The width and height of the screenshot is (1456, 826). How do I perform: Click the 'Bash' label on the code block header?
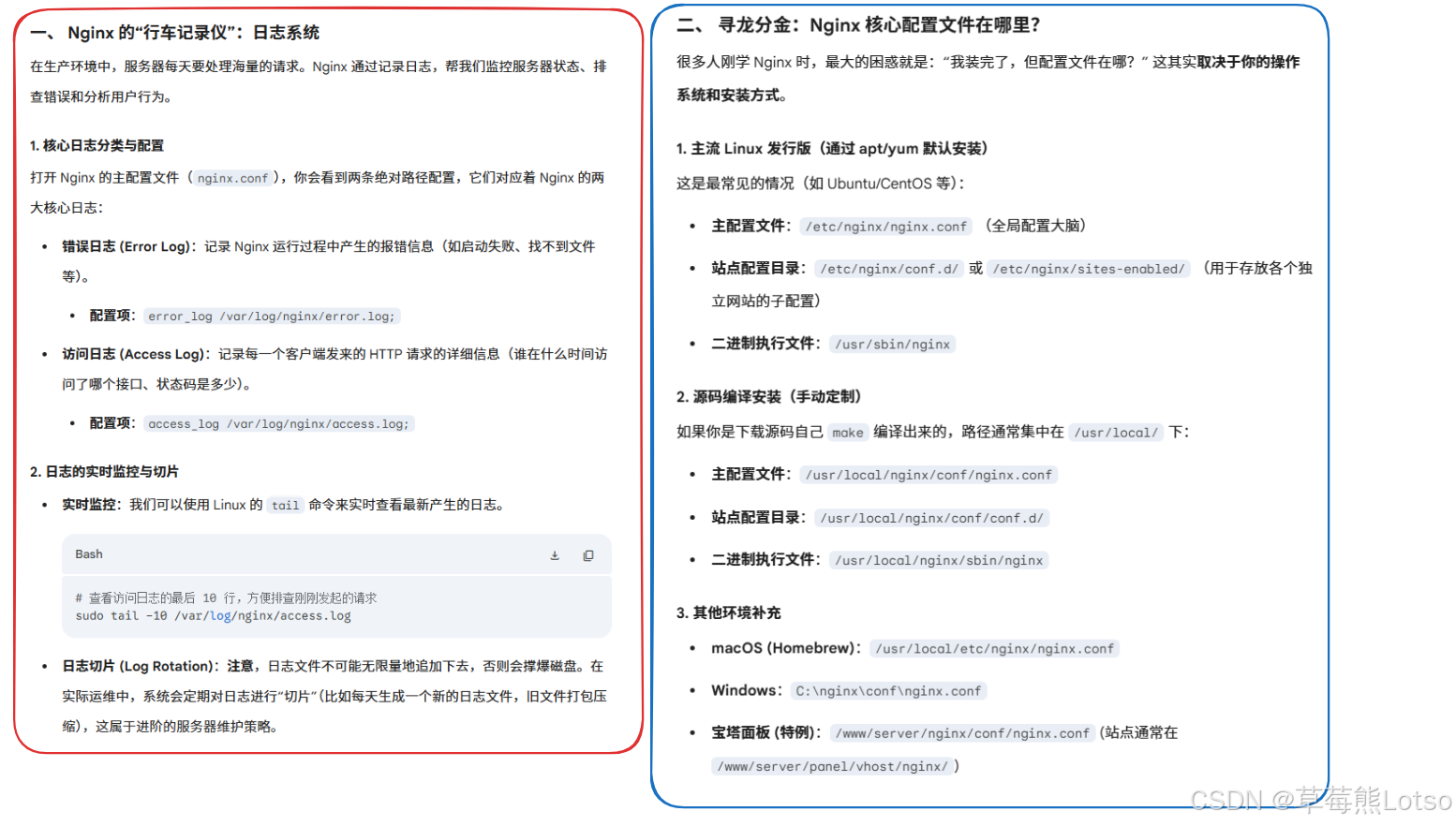point(89,554)
